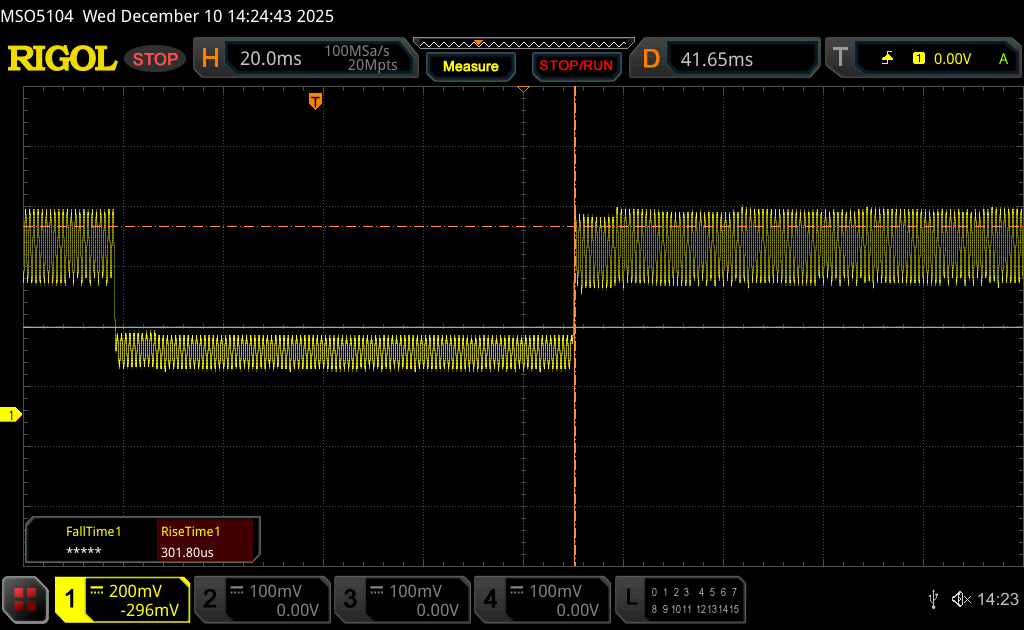Click the T trigger settings icon
Screen dimensions: 1024x630
840,59
